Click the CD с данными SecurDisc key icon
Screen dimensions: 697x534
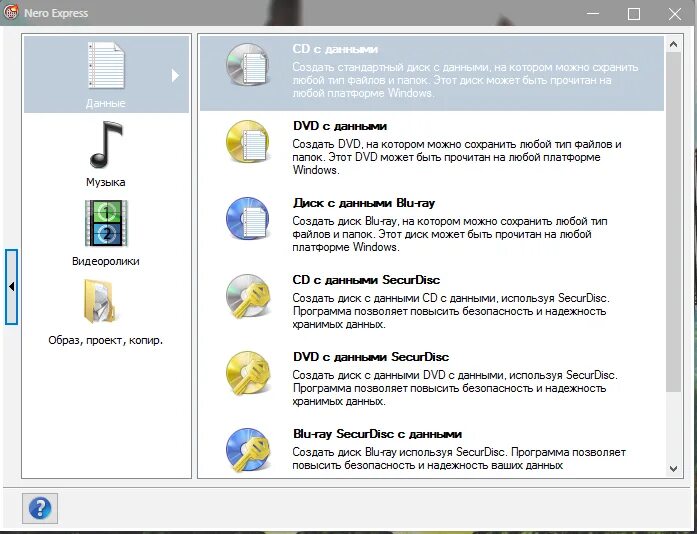coord(248,296)
